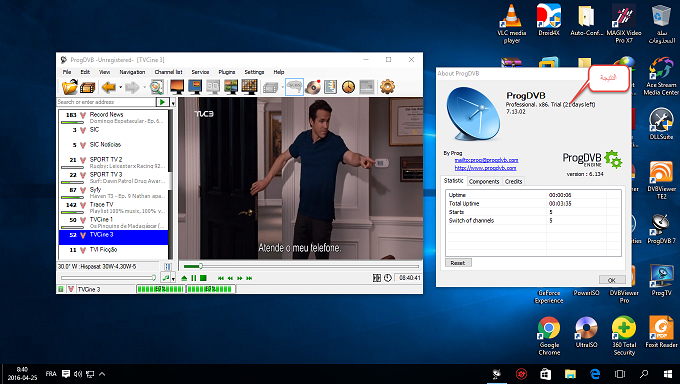This screenshot has height=384, width=680.
Task: Open Microsoft Edge from the taskbar
Action: (x=595, y=374)
